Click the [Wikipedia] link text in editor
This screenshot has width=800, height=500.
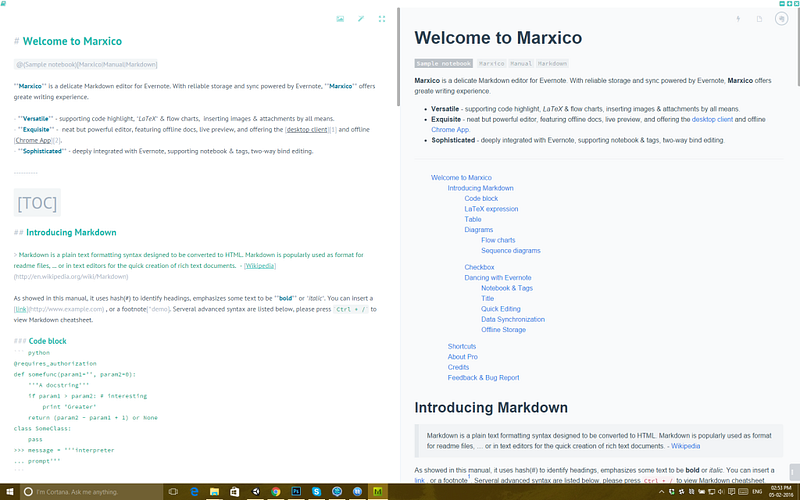260,266
